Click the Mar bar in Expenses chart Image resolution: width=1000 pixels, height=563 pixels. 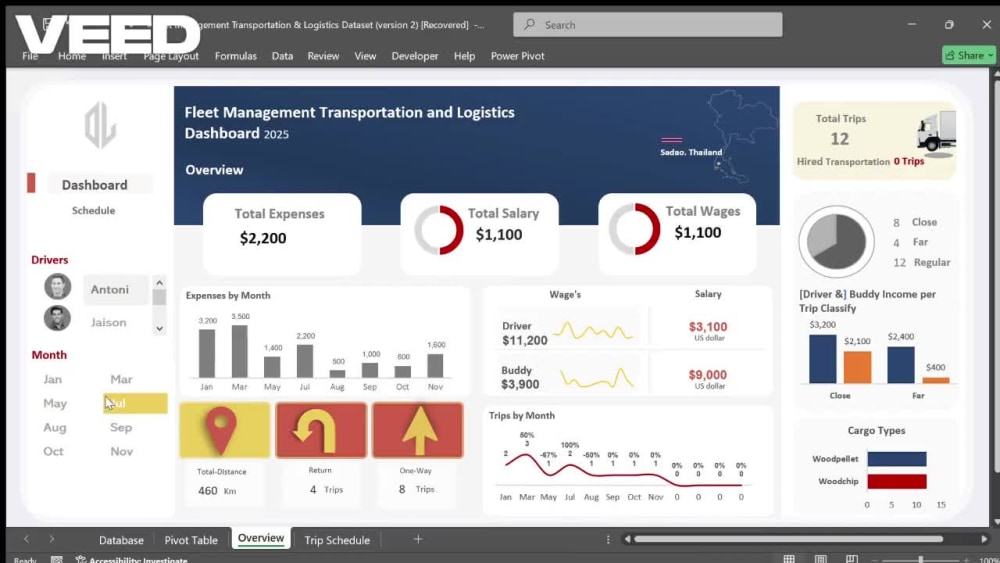click(239, 351)
